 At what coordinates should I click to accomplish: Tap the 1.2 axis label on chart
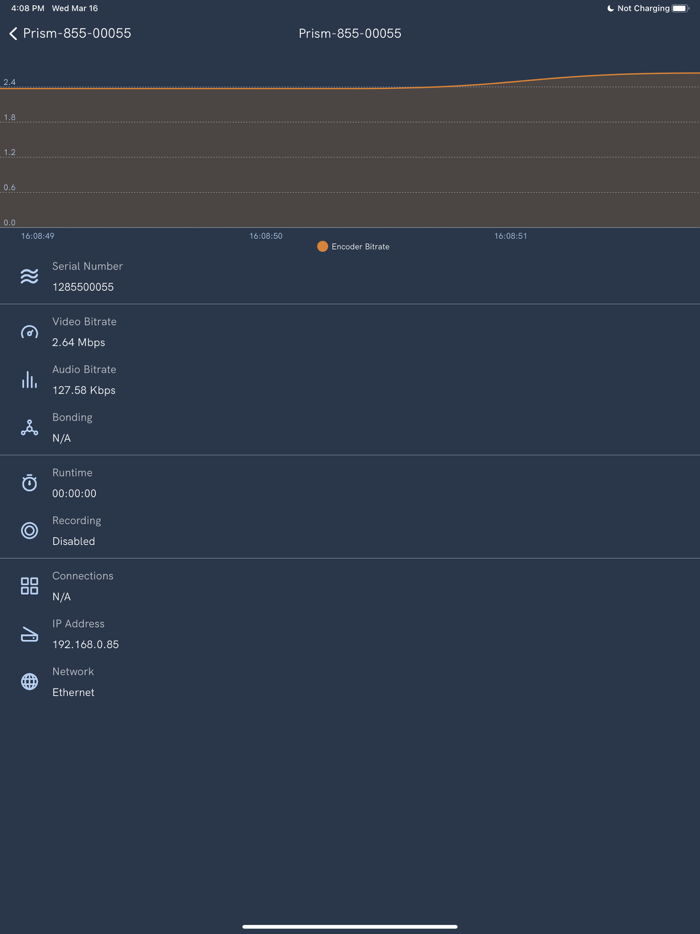point(10,152)
